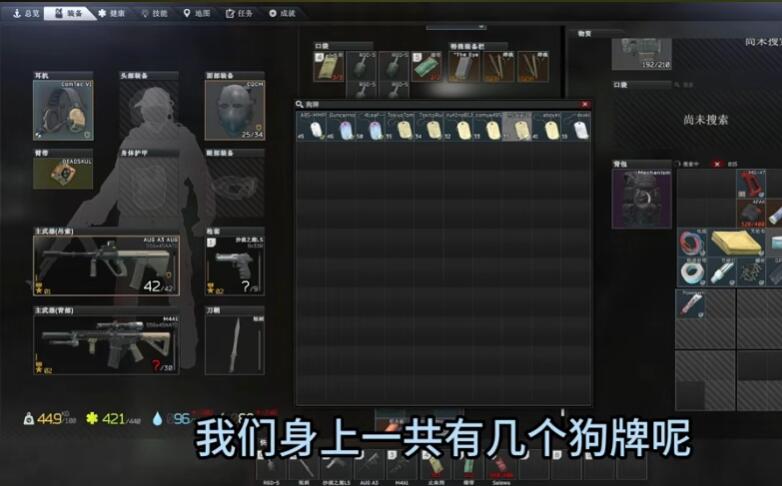Select the M4A1 quick bar slot

tap(401, 467)
